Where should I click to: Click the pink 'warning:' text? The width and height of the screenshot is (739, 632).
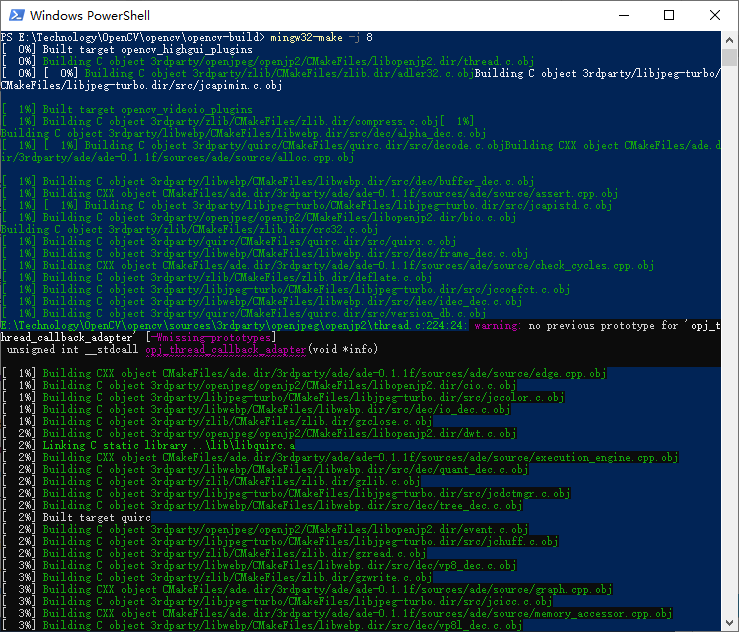[497, 326]
